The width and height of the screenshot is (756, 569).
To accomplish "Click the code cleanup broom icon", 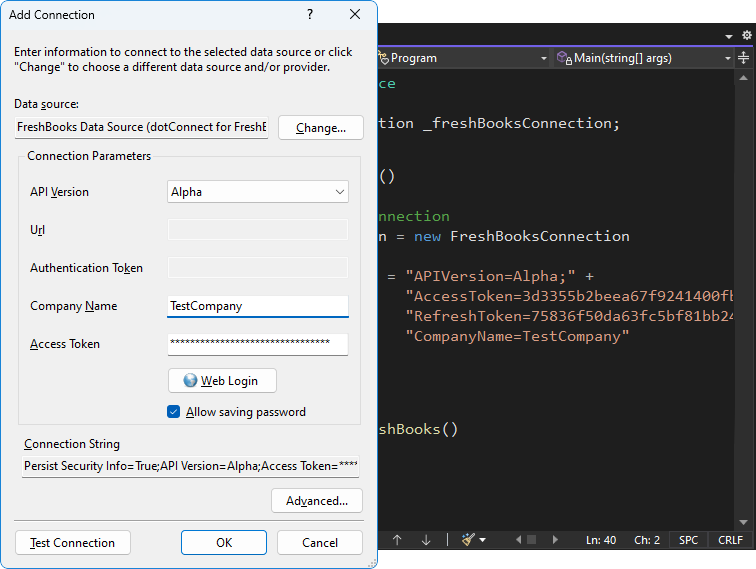I will click(468, 540).
